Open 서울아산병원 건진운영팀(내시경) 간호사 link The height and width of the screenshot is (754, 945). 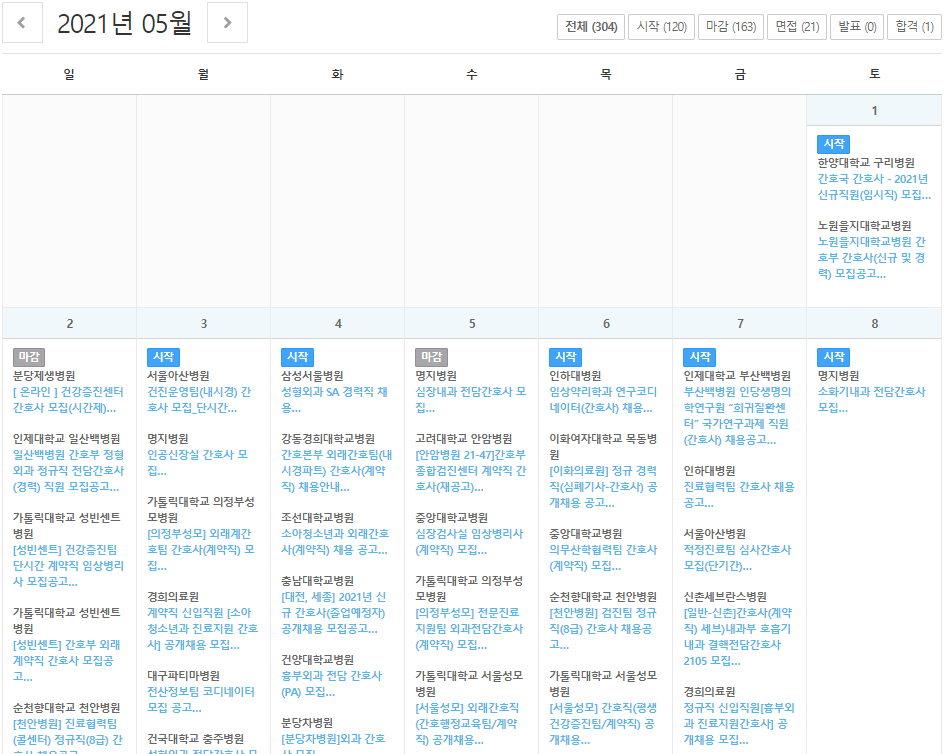click(199, 400)
